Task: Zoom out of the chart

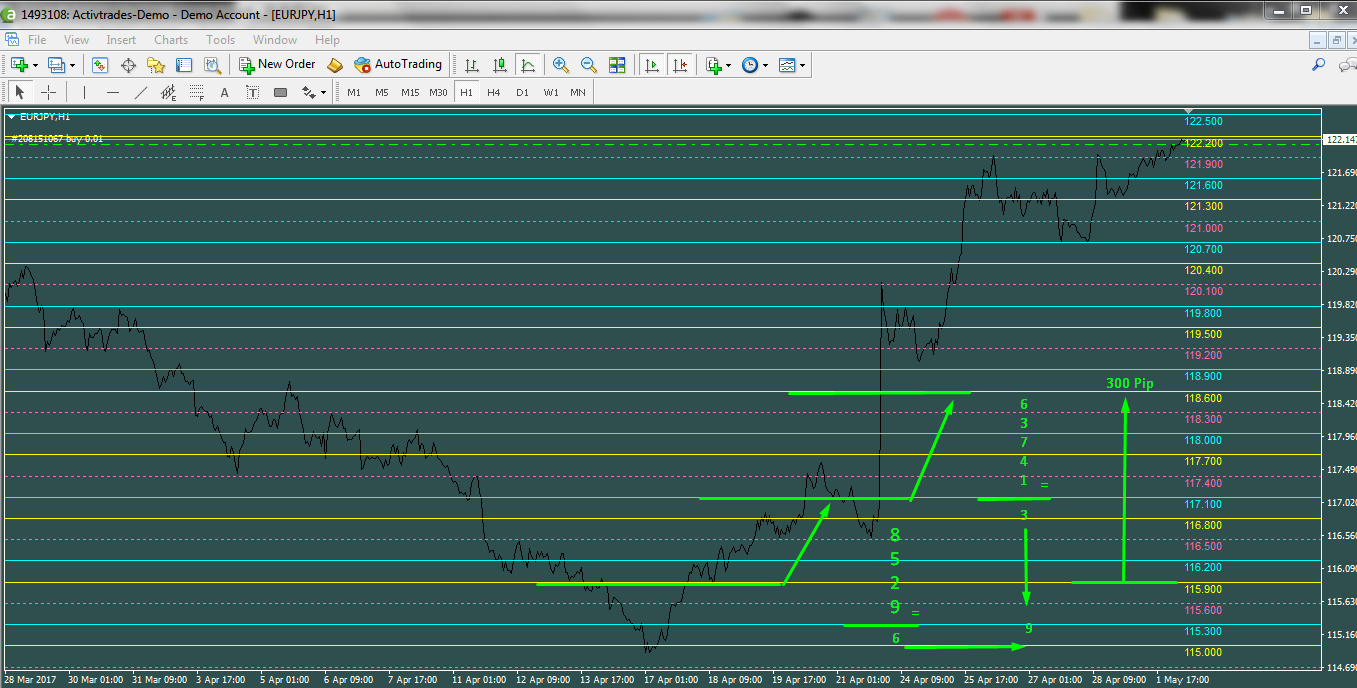Action: pyautogui.click(x=589, y=65)
